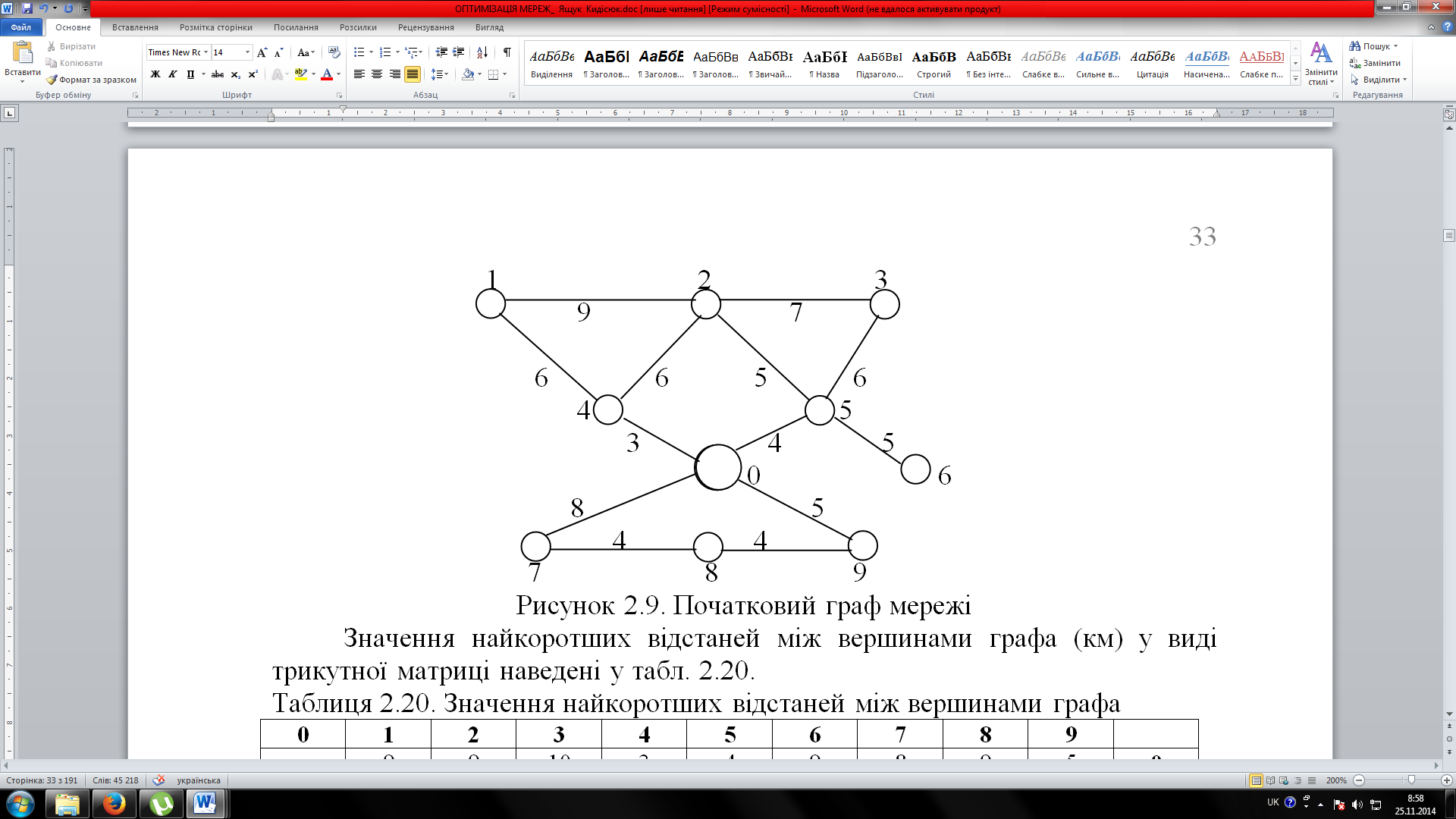1456x819 pixels.
Task: Expand the styles gallery
Action: pos(1296,78)
